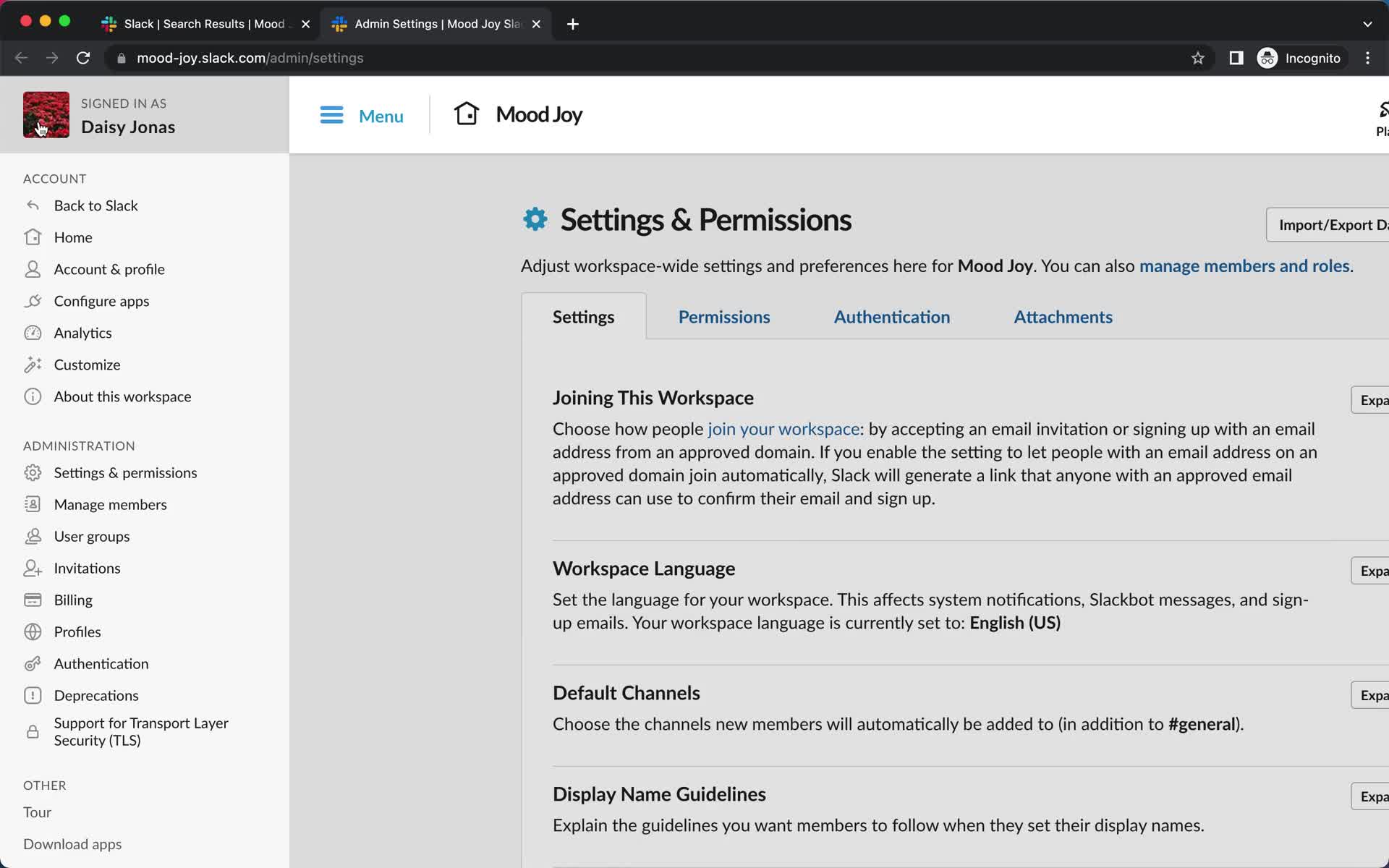
Task: Open the Menu navigation panel
Action: (361, 115)
